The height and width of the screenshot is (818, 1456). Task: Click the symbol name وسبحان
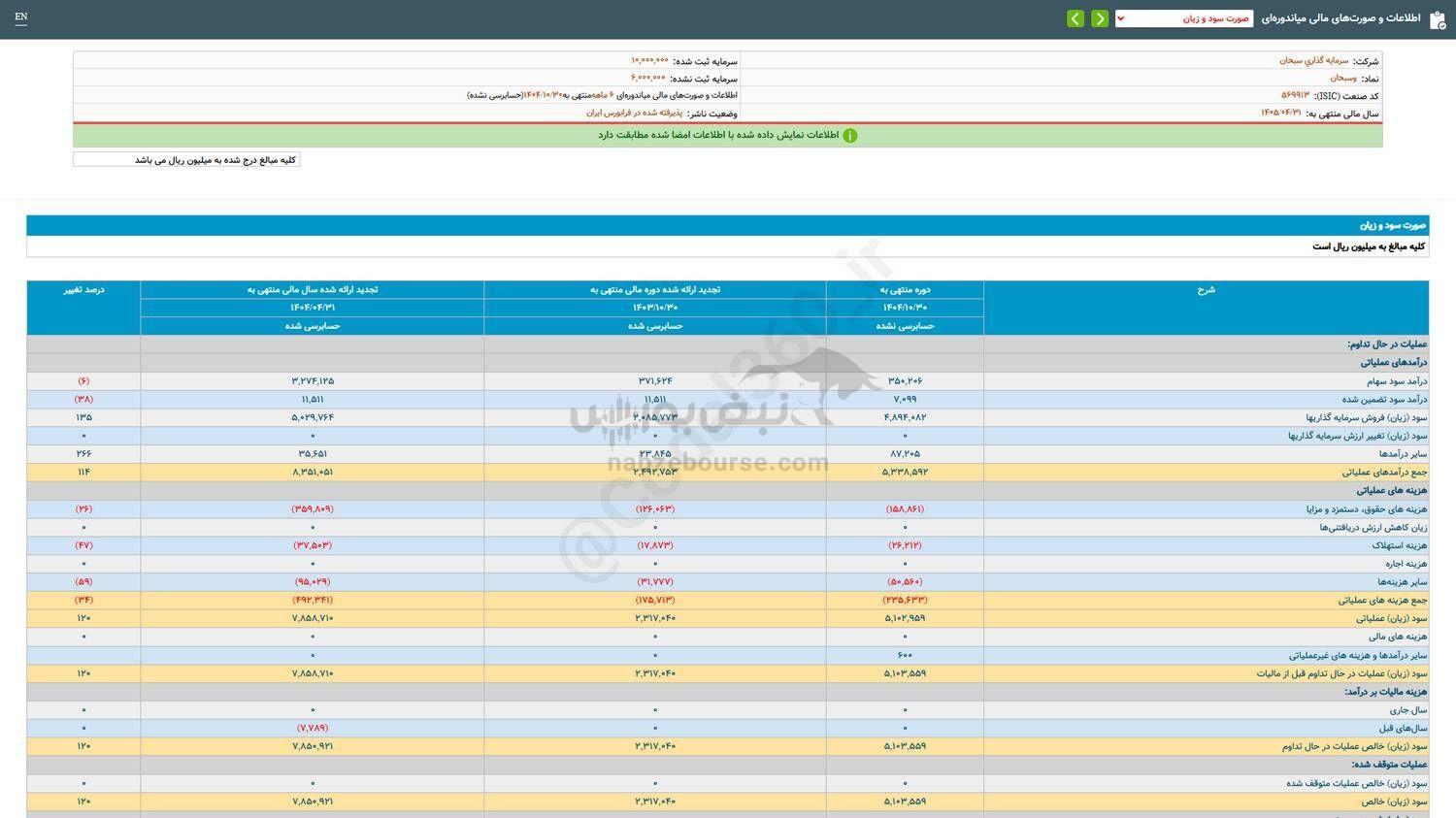point(1343,78)
